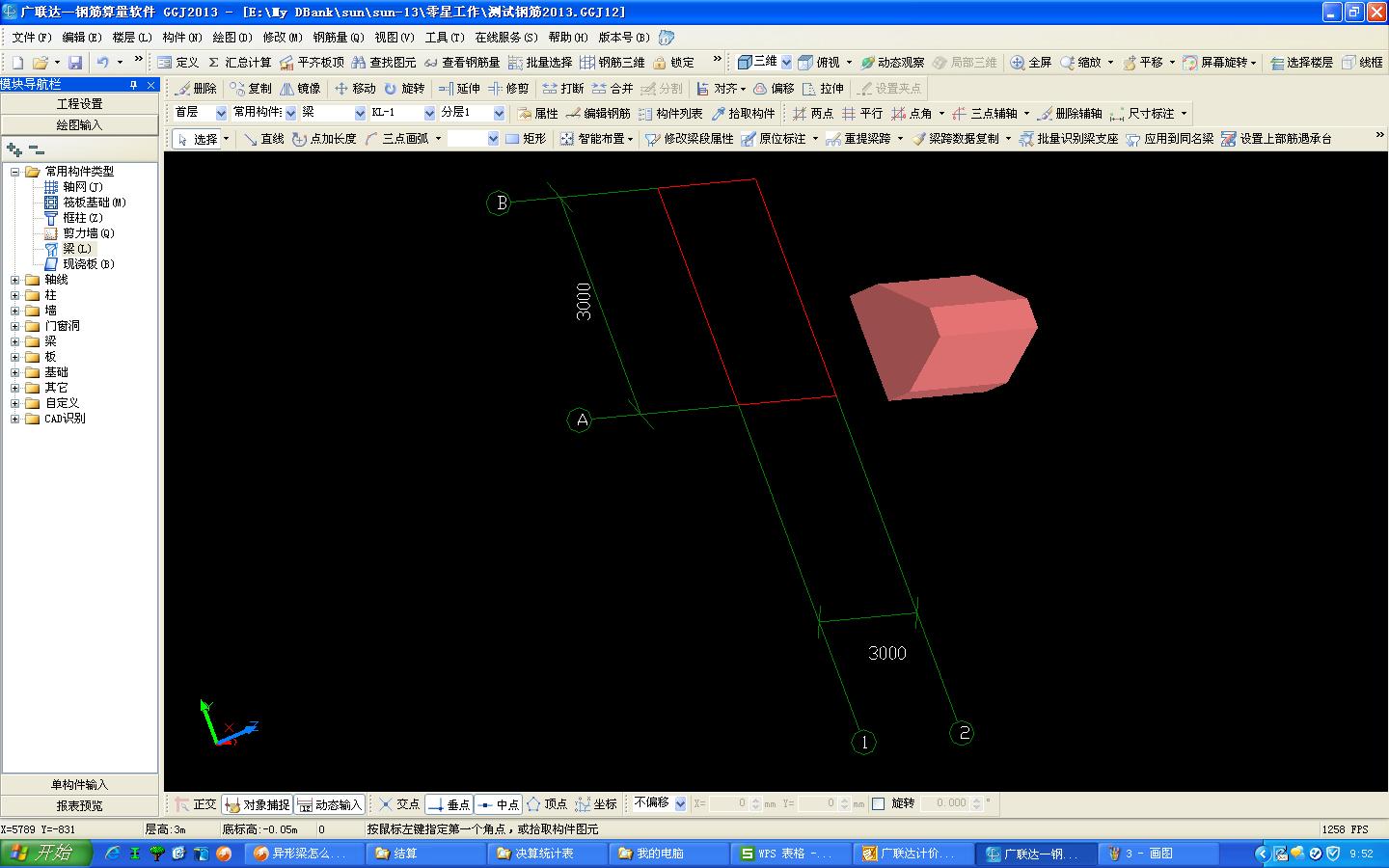Click the 锁定 lock icon
The height and width of the screenshot is (868, 1389).
[673, 62]
